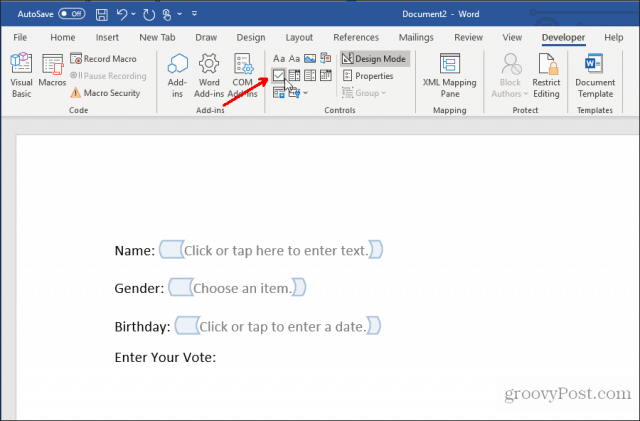
Task: Open the Add-ins store button
Action: 177,76
